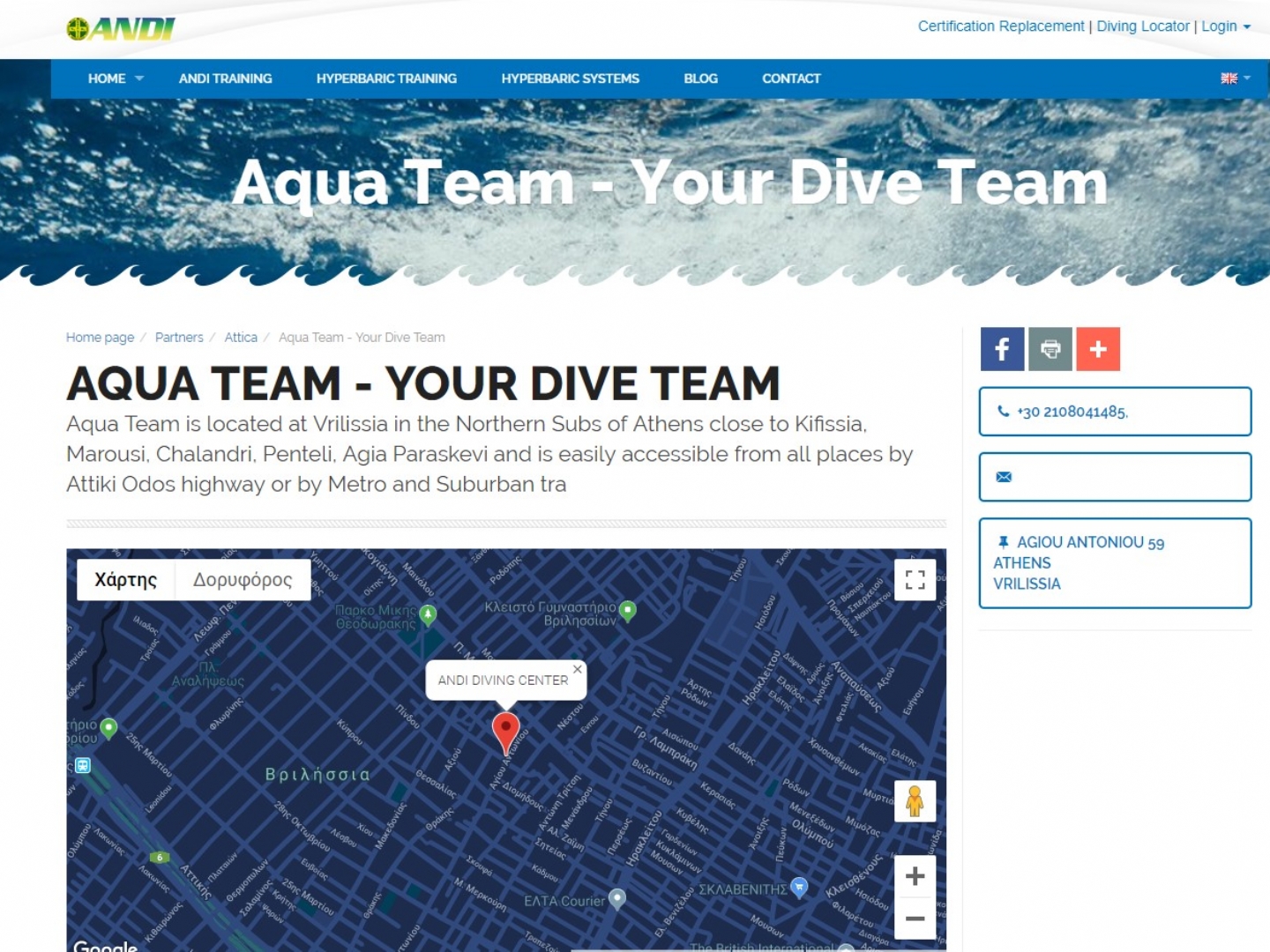
Task: Click the ANDI DIVING CENTER popup text
Action: coord(503,681)
